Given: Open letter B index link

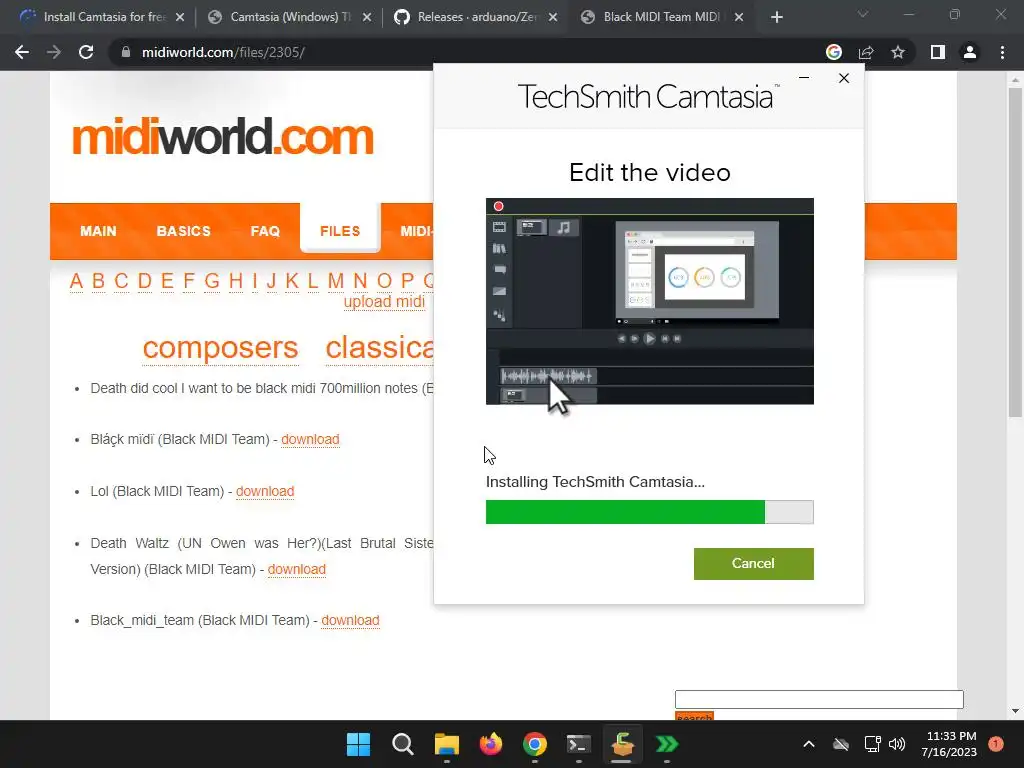Looking at the screenshot, I should point(99,281).
